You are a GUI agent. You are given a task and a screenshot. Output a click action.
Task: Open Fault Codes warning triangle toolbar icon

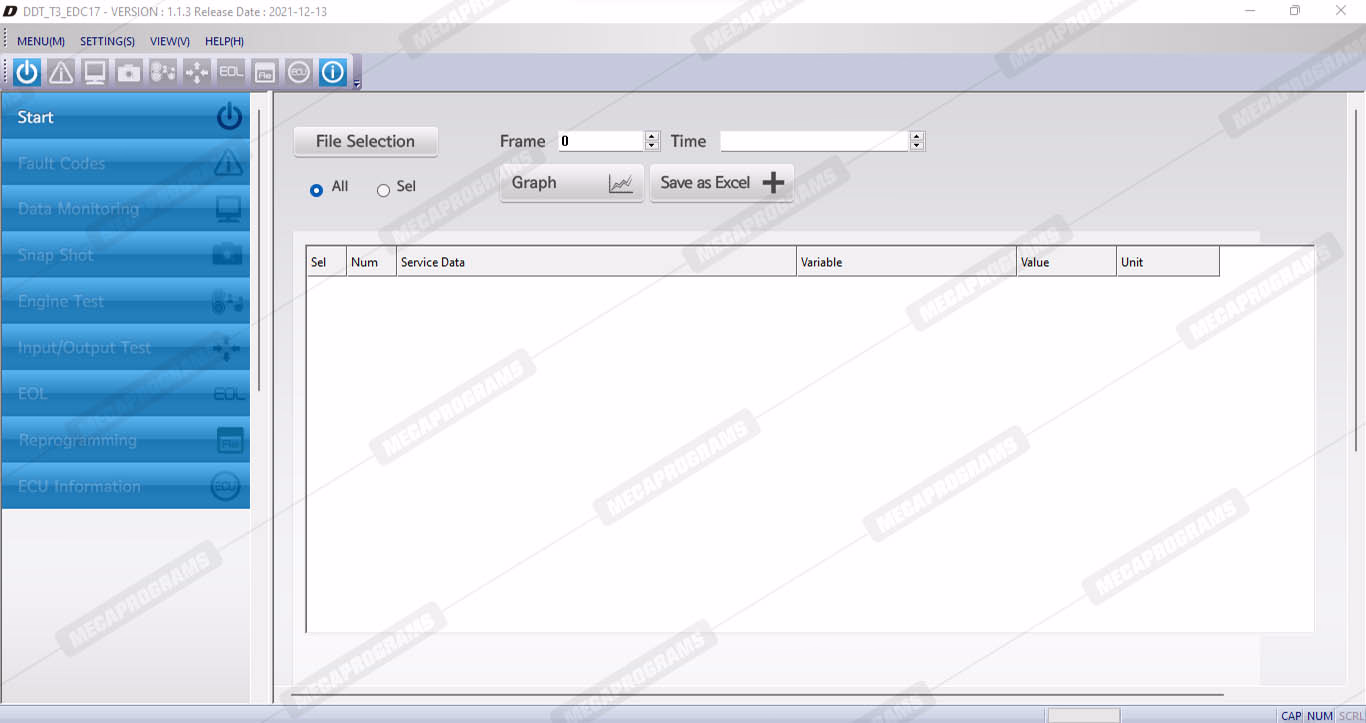[x=61, y=72]
